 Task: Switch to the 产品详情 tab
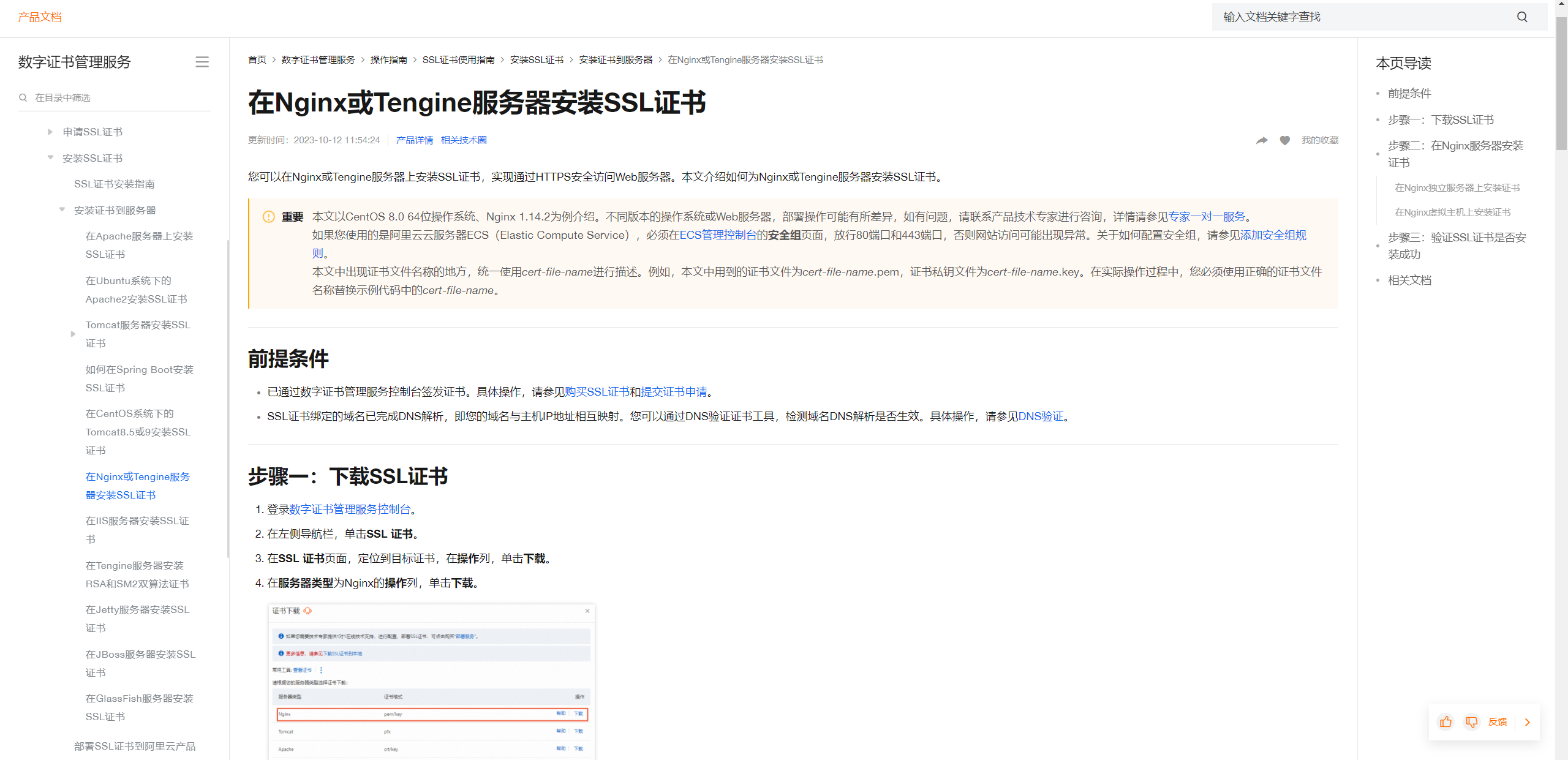tap(415, 140)
